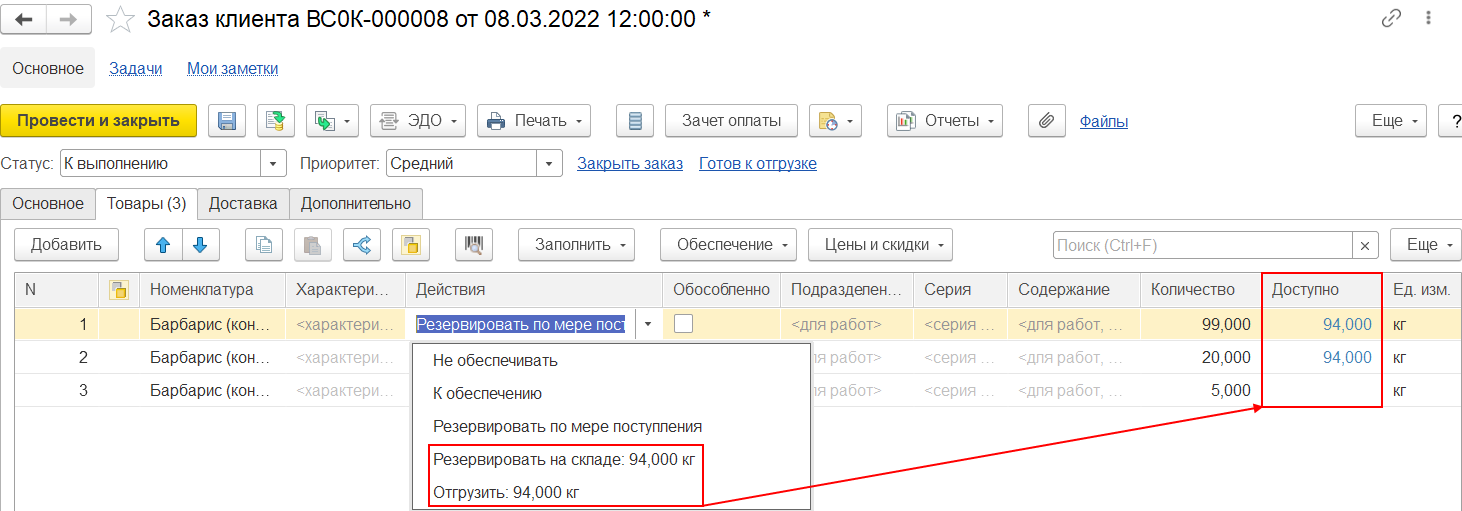The width and height of the screenshot is (1462, 511).
Task: Move row down with blue arrow
Action: (199, 245)
